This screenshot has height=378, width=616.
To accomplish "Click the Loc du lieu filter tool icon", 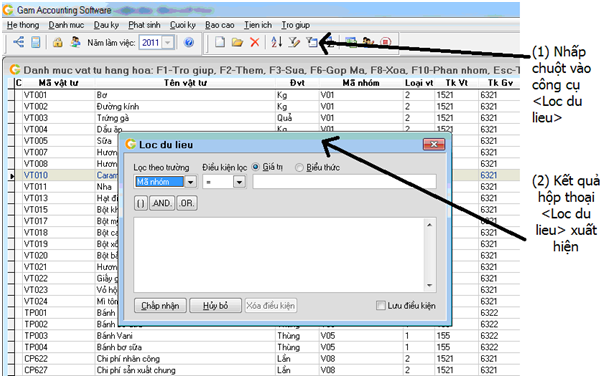I will tap(312, 42).
